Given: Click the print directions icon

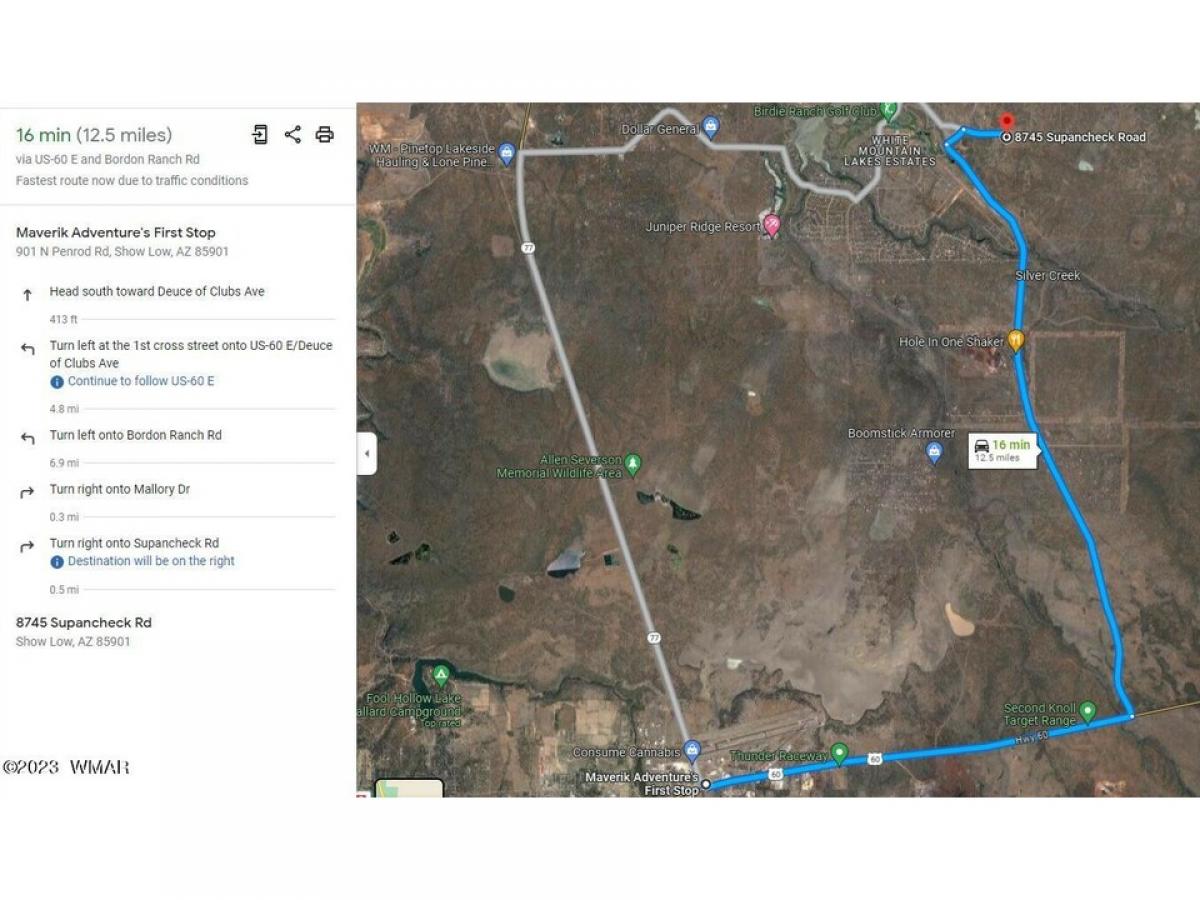Looking at the screenshot, I should 324,134.
